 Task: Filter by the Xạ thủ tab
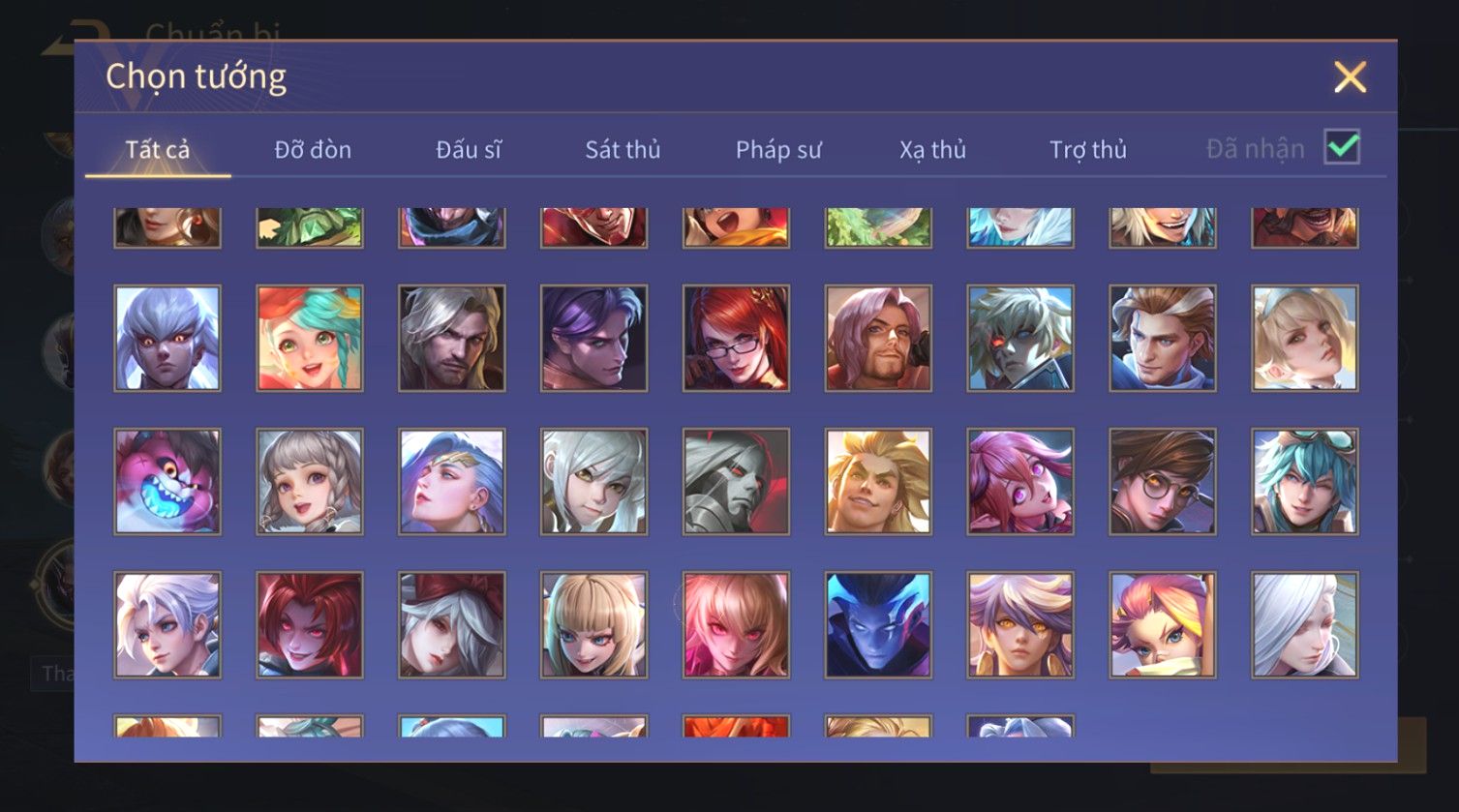click(x=933, y=150)
